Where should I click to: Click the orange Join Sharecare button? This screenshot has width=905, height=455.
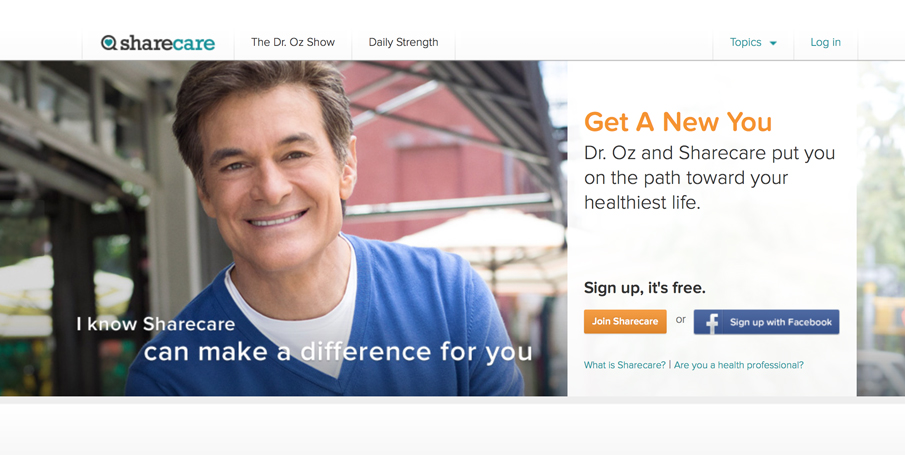click(x=625, y=322)
